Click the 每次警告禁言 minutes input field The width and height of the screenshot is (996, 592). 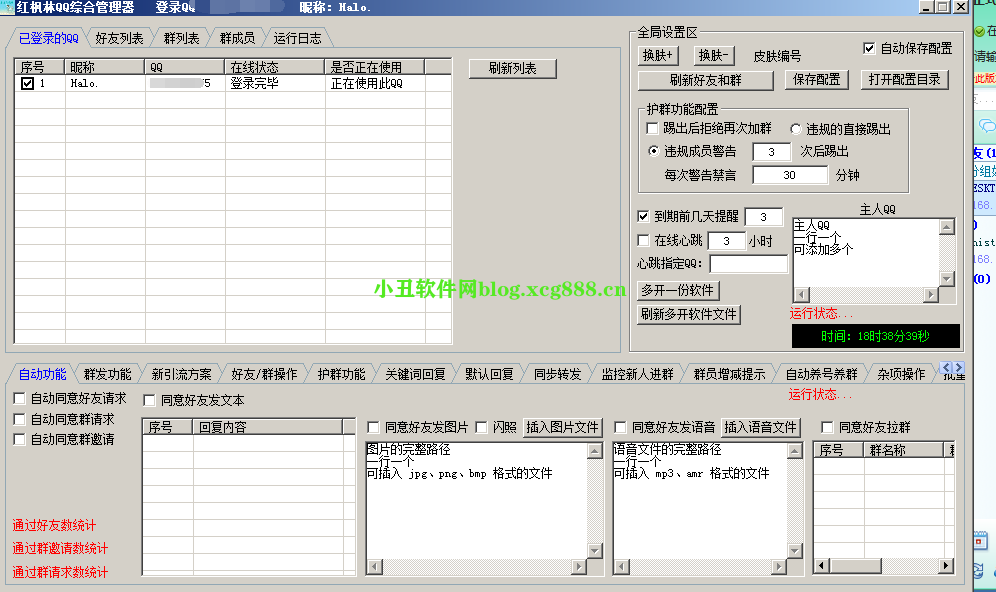point(790,175)
